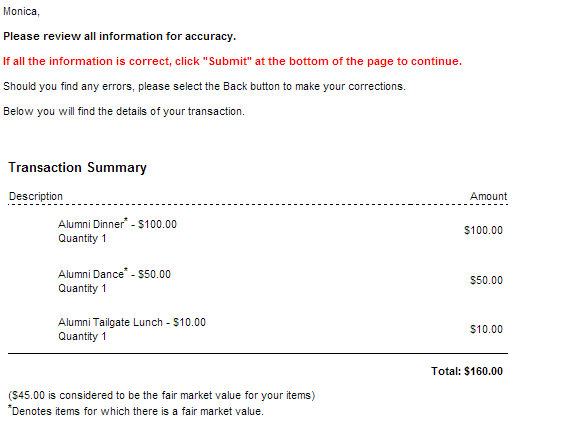Image resolution: width=561 pixels, height=436 pixels.
Task: Click the Description column header
Action: [x=36, y=196]
